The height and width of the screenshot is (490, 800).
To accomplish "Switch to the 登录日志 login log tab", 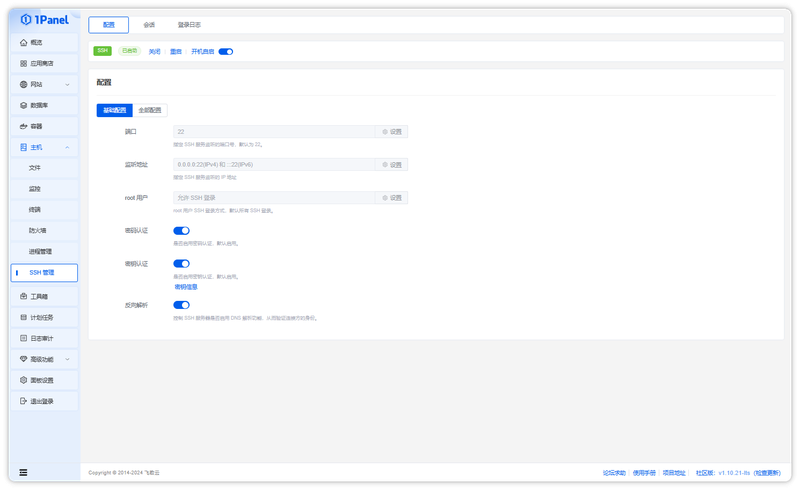I will (189, 24).
